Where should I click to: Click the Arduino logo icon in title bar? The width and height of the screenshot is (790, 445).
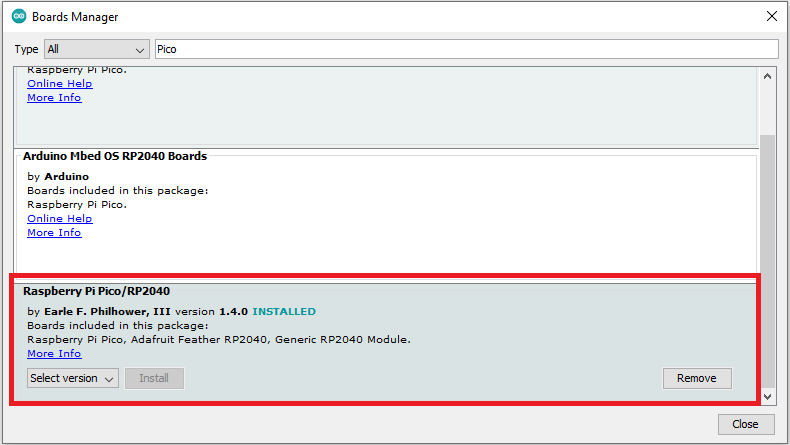pos(19,16)
